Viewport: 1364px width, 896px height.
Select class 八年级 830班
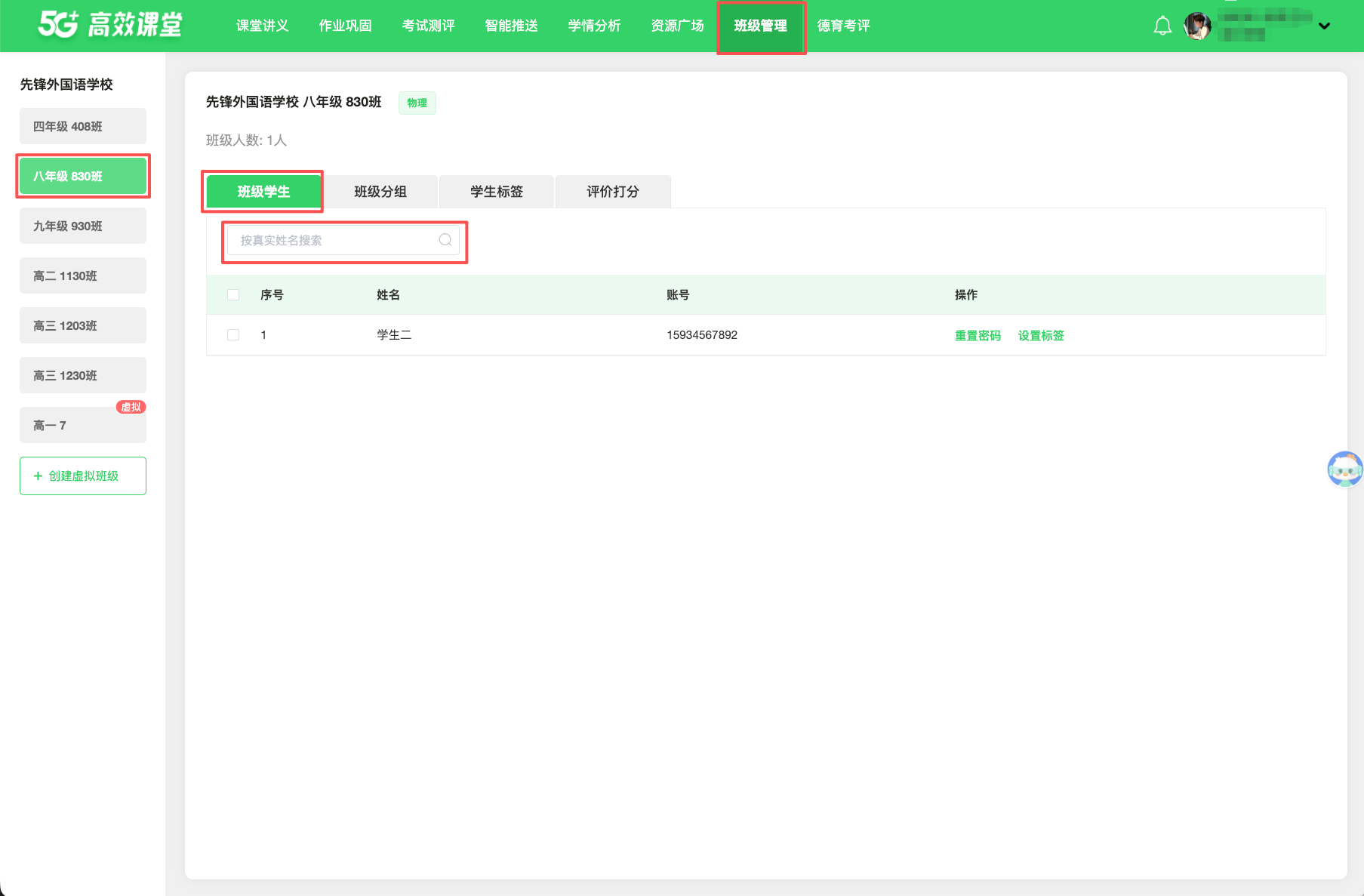point(83,176)
